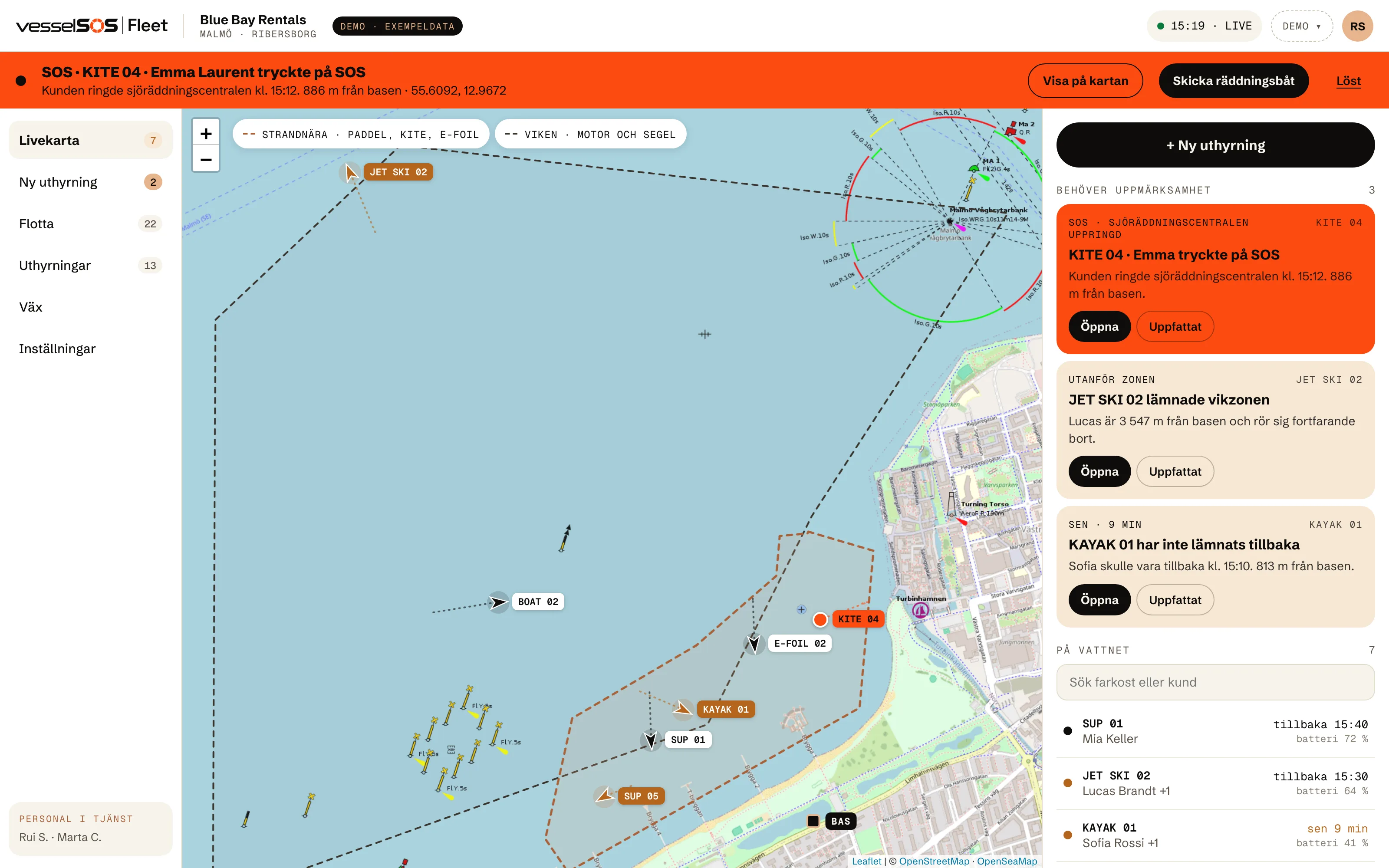This screenshot has height=868, width=1389.
Task: Go to Ny uthyrning in sidebar
Action: (91, 182)
